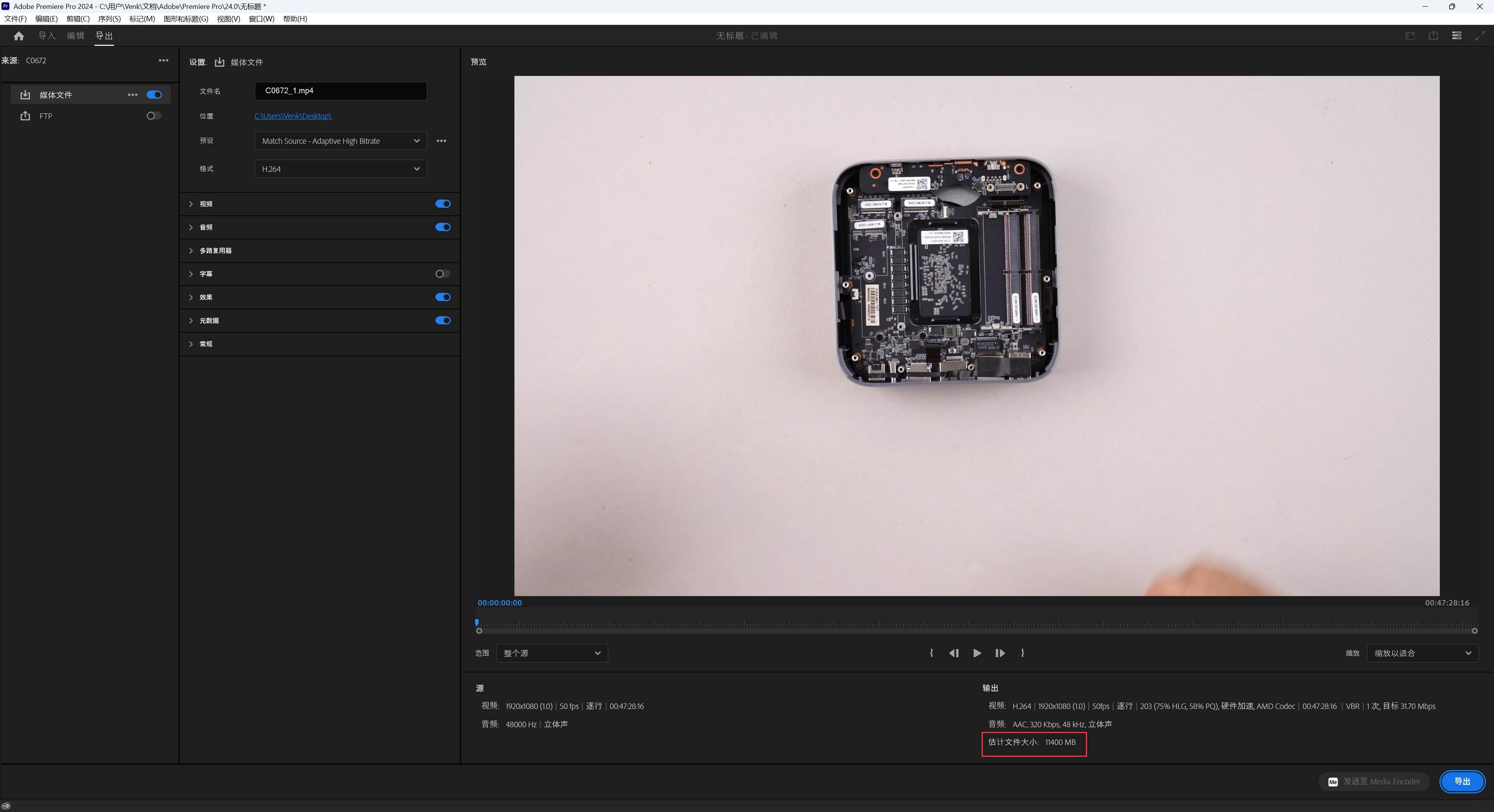Screen dimensions: 1494x812
Task: Open preset options three-dot menu
Action: click(441, 141)
